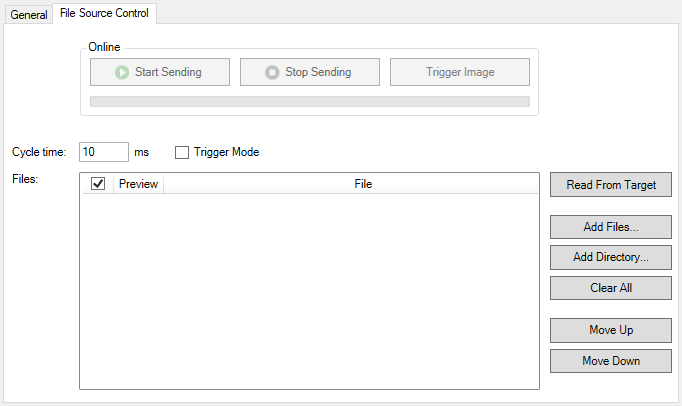
Task: Enable the Trigger Mode checkbox
Action: [182, 152]
